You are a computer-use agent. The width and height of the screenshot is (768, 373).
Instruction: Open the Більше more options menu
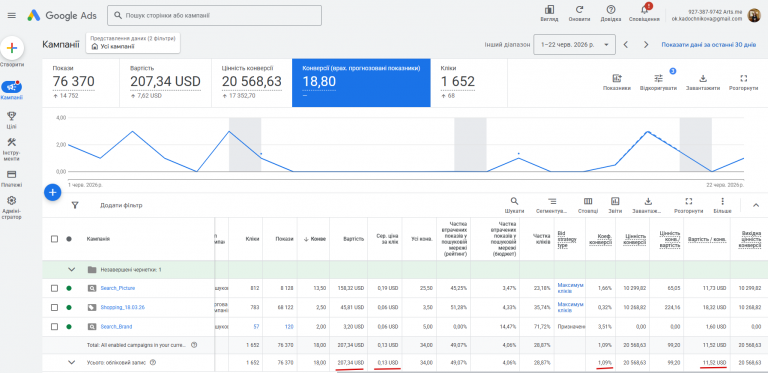722,205
